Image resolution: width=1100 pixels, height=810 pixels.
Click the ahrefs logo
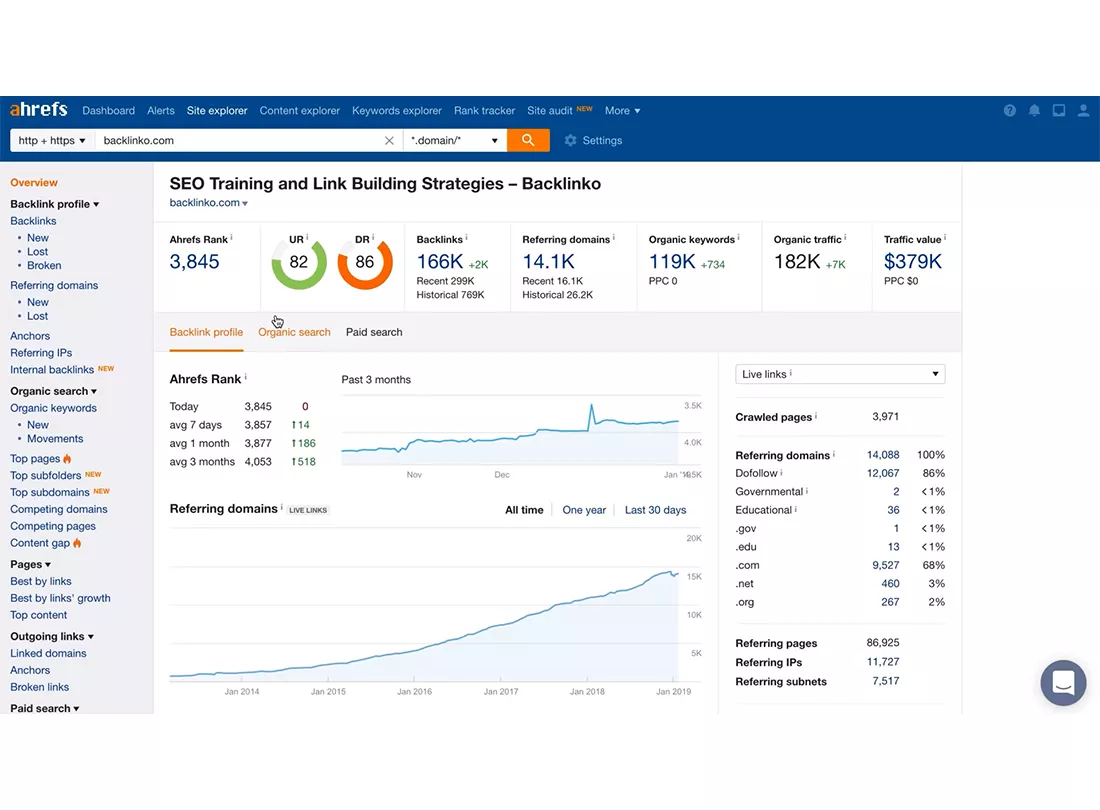click(x=39, y=110)
